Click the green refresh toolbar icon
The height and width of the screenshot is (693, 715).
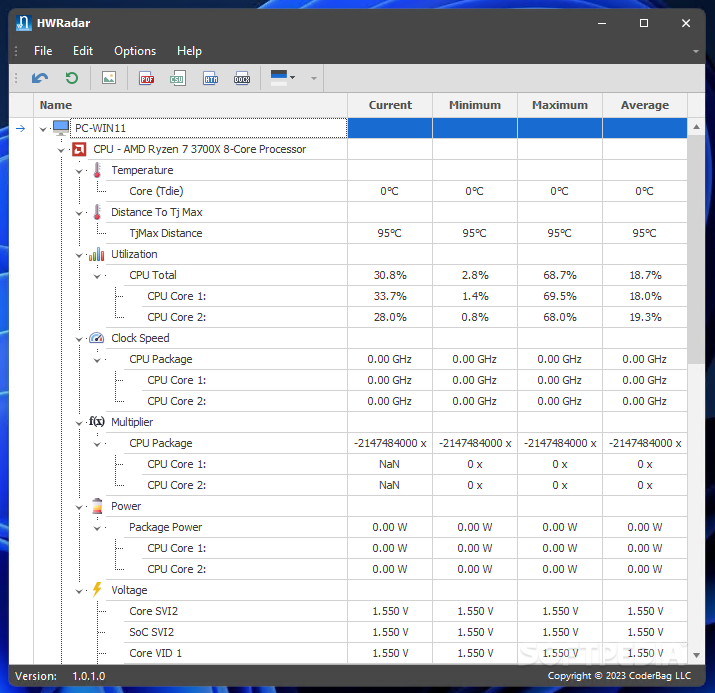click(72, 78)
